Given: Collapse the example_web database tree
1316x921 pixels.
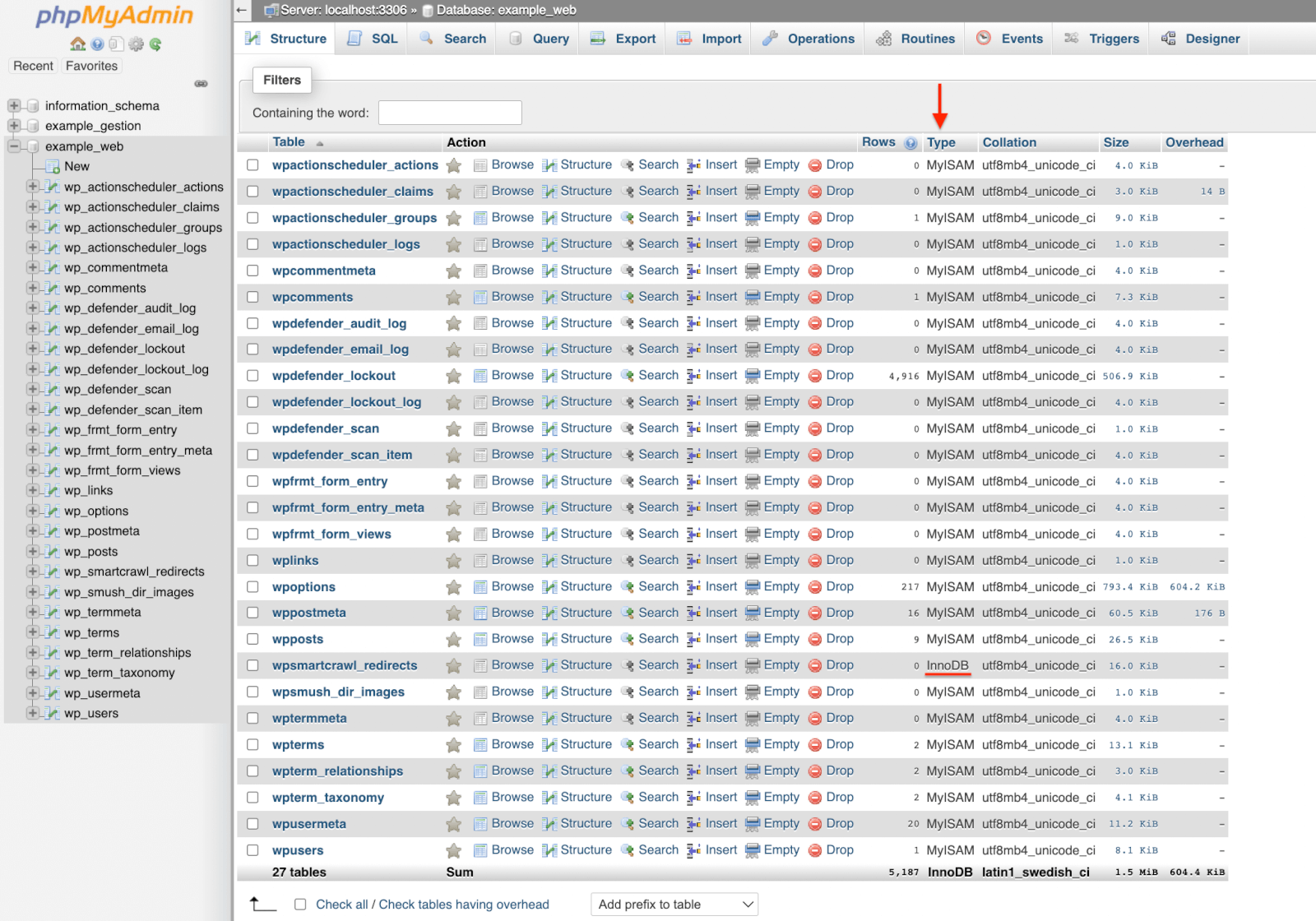Looking at the screenshot, I should pos(13,146).
